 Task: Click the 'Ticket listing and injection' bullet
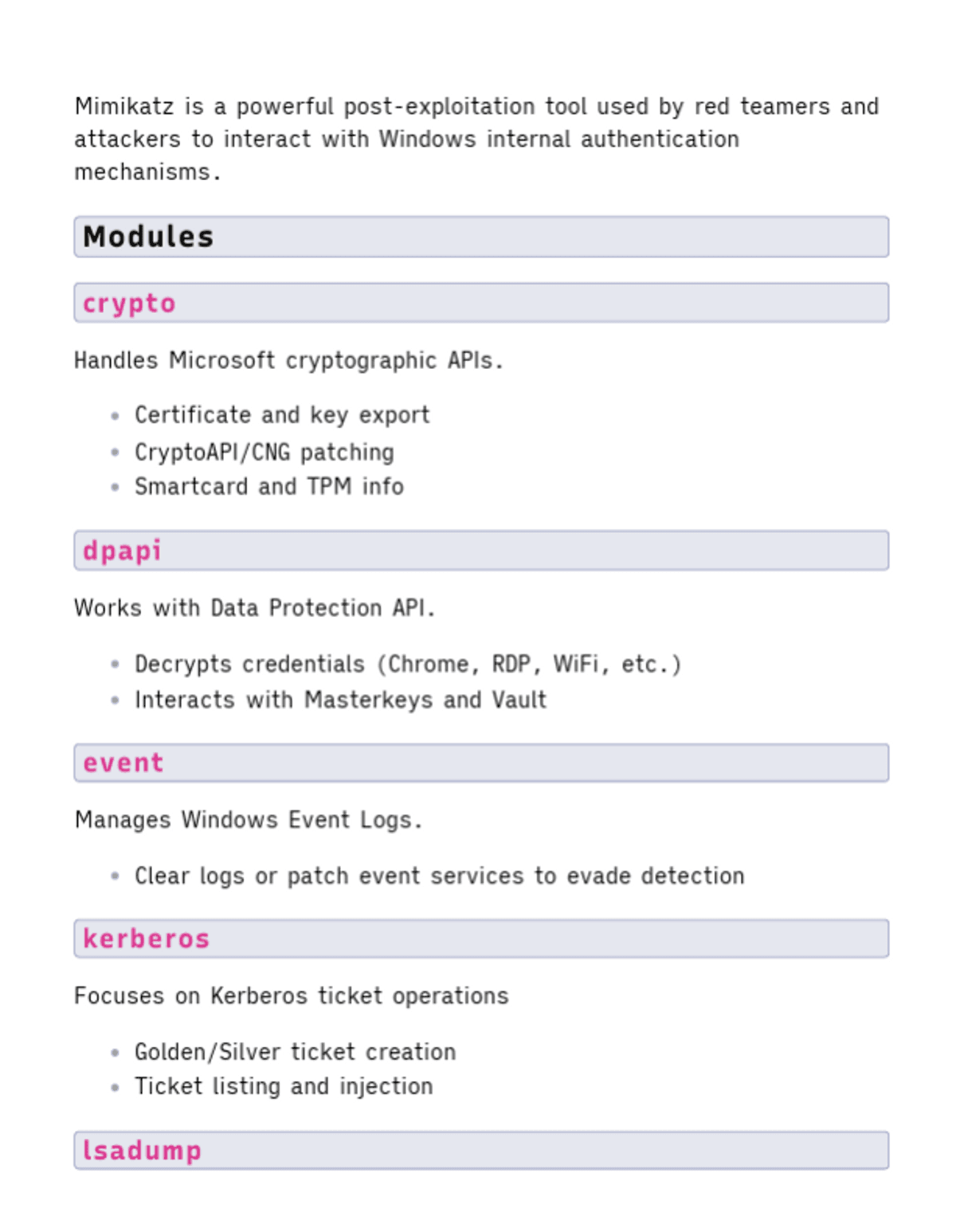tap(284, 1086)
